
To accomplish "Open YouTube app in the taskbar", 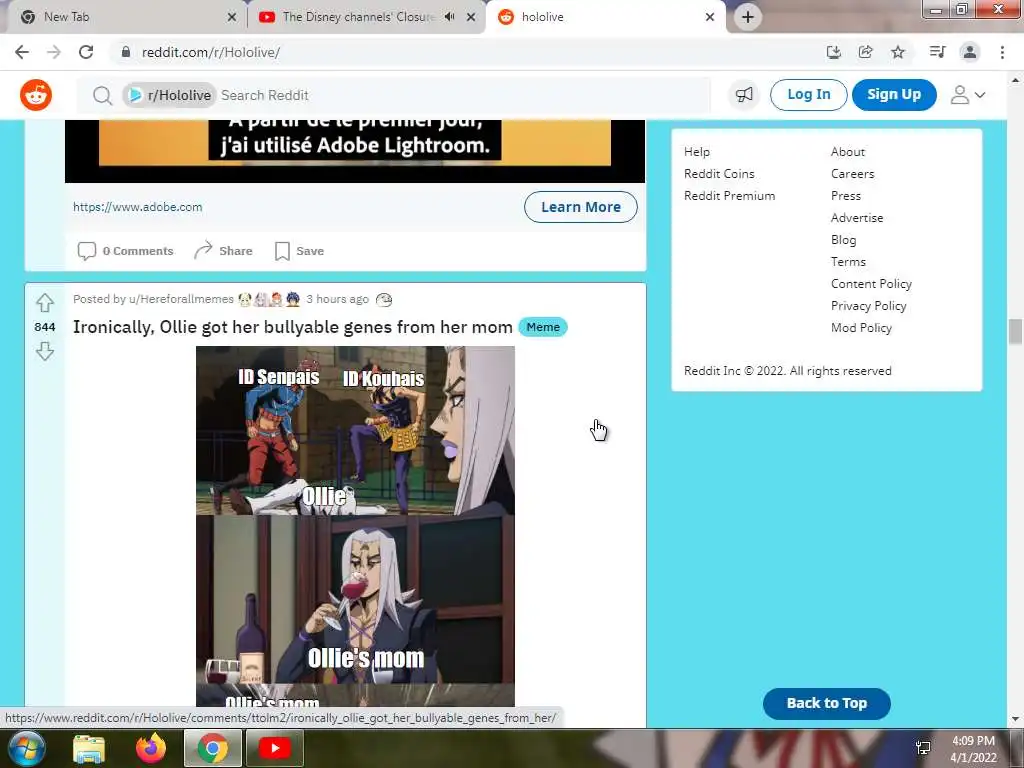I will 274,748.
